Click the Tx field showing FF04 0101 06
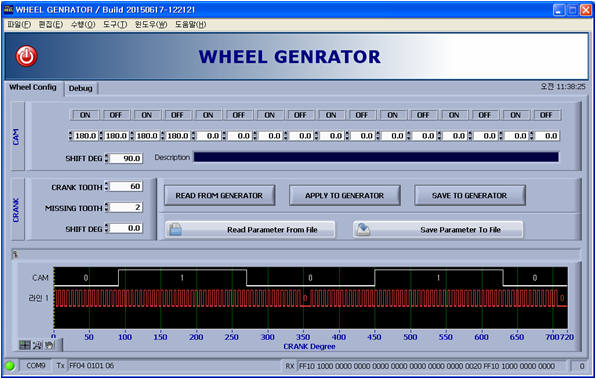 pyautogui.click(x=174, y=366)
